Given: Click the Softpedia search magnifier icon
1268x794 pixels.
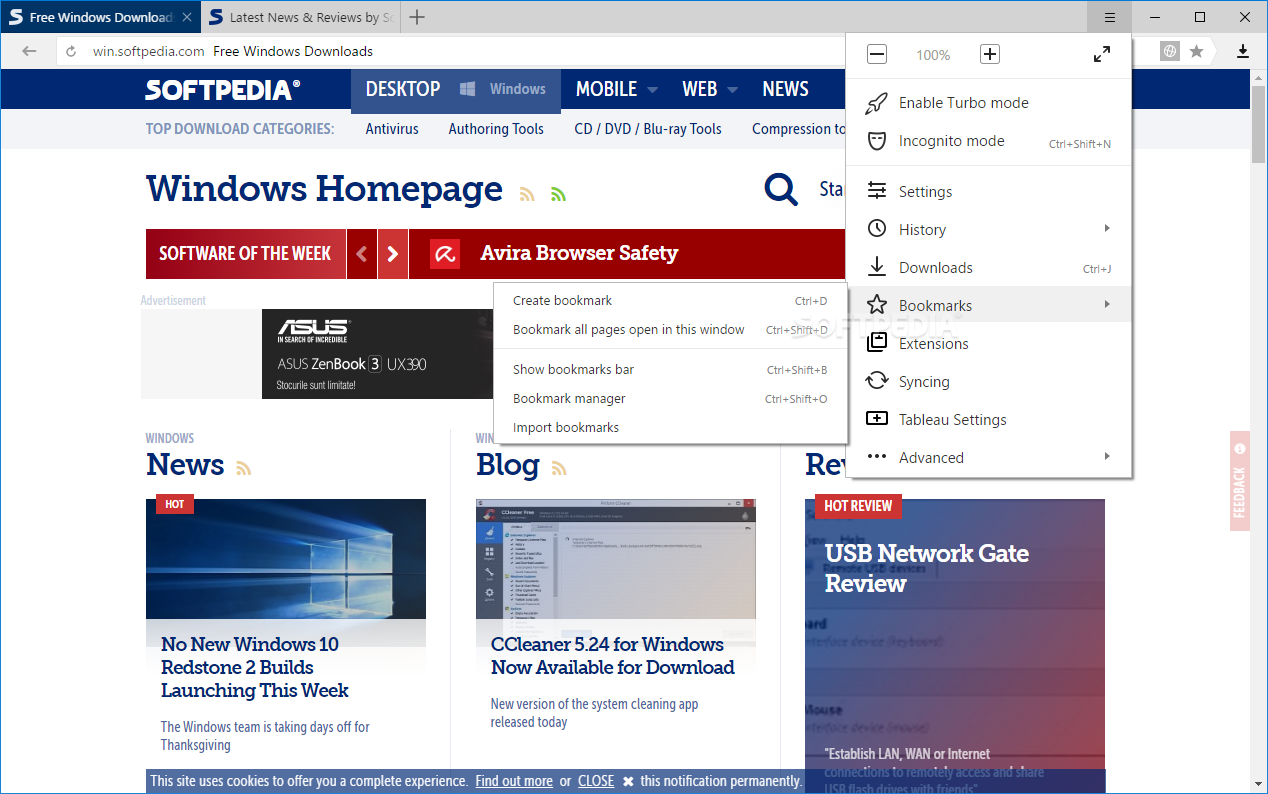Looking at the screenshot, I should pyautogui.click(x=780, y=188).
